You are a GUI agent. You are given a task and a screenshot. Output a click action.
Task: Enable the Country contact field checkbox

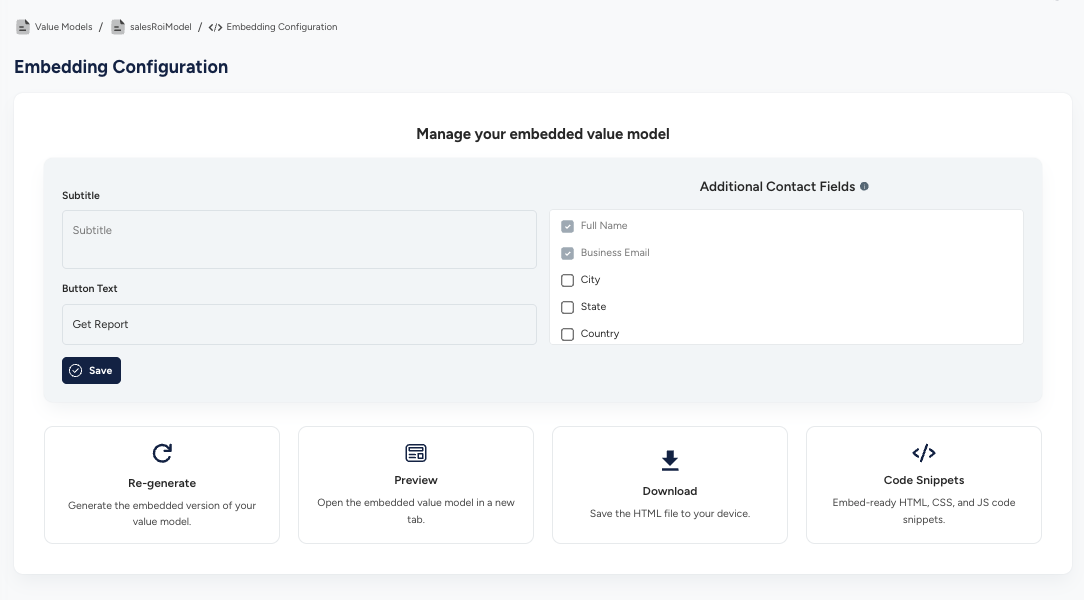click(x=568, y=334)
